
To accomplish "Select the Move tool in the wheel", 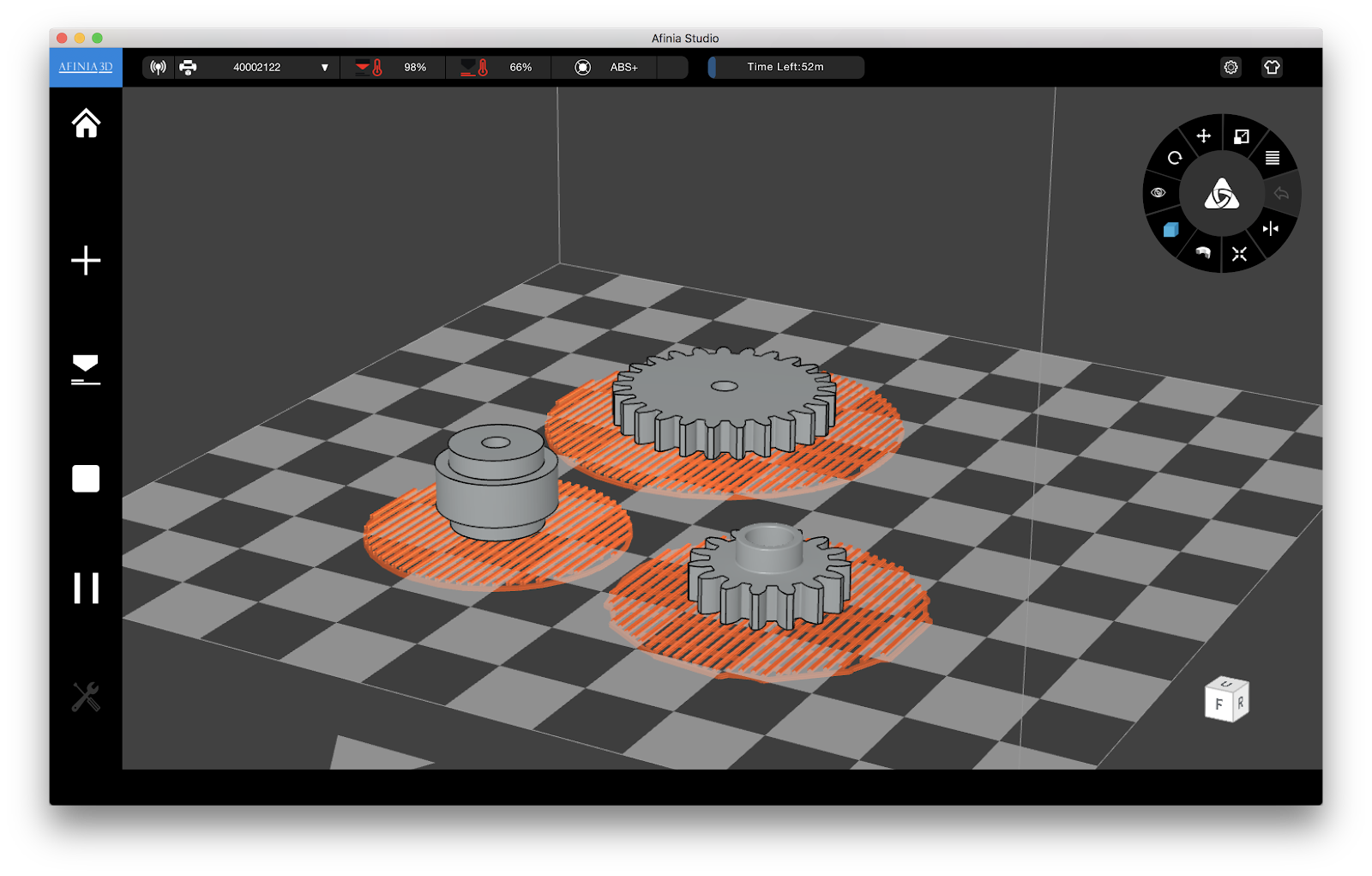I will (x=1204, y=136).
